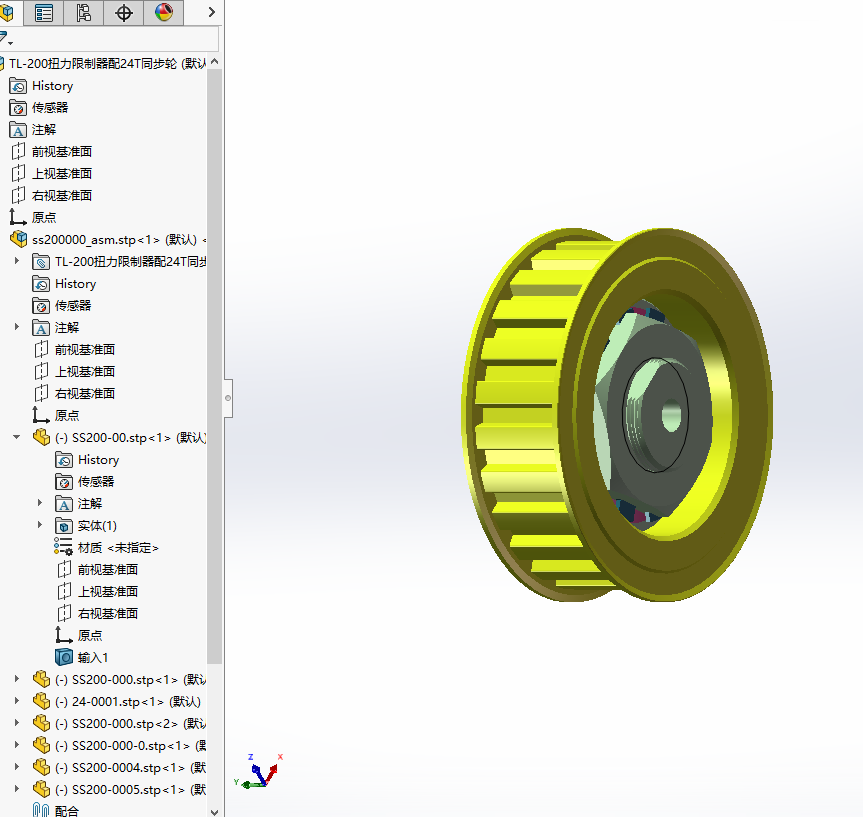Select the 配合 mates folder

coord(56,810)
